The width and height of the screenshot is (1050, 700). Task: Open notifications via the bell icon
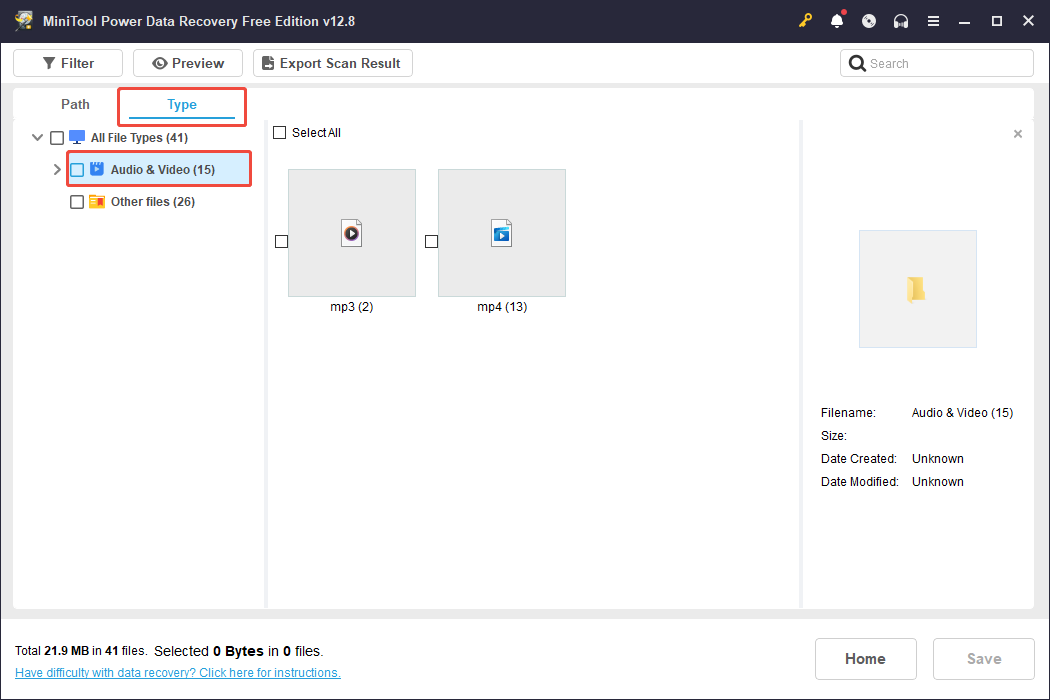[837, 20]
